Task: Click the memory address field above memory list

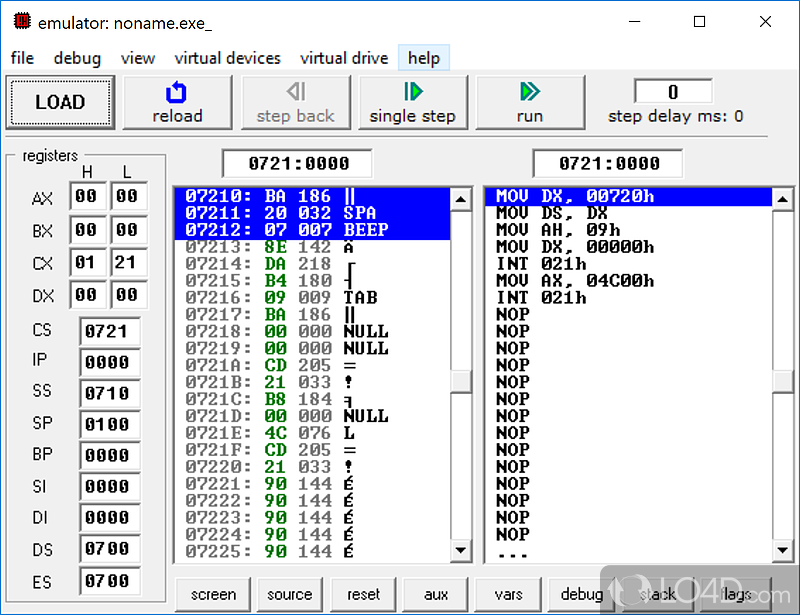Action: pos(298,163)
